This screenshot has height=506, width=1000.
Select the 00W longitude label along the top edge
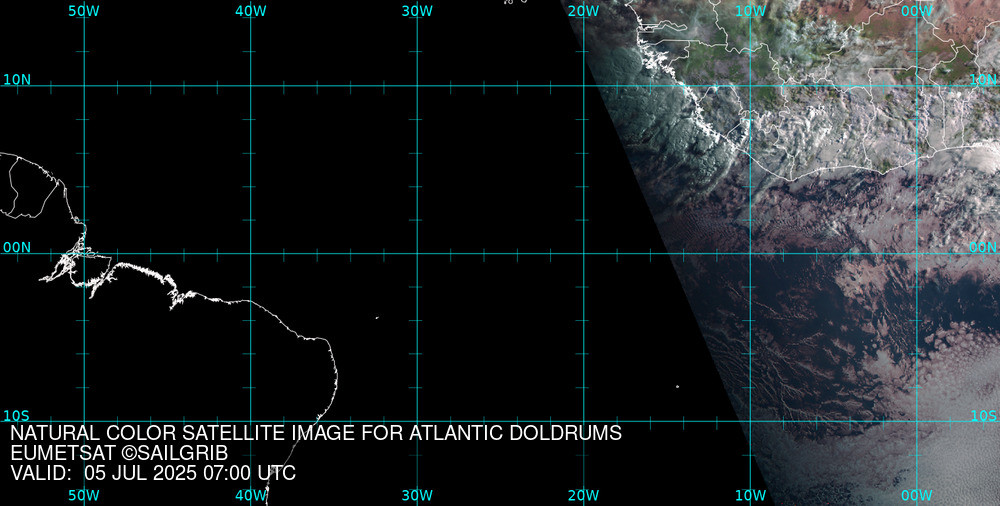[917, 11]
